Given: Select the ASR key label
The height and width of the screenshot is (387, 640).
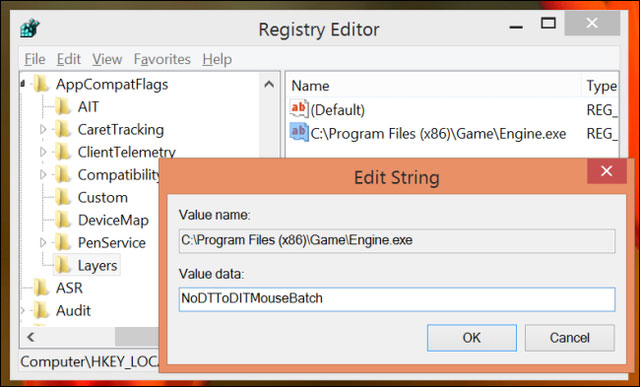Looking at the screenshot, I should point(69,288).
